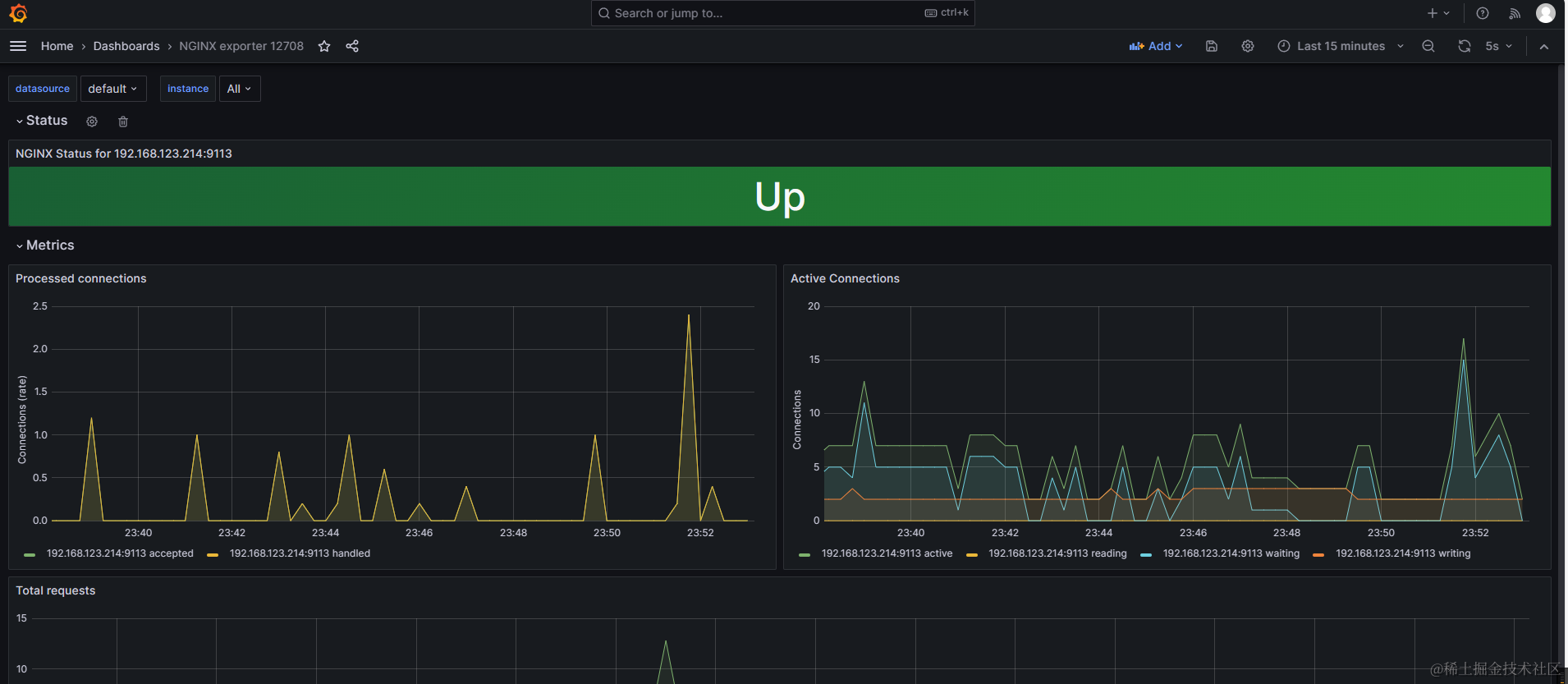This screenshot has height=684, width=1568.
Task: Open the user profile avatar
Action: (1546, 13)
